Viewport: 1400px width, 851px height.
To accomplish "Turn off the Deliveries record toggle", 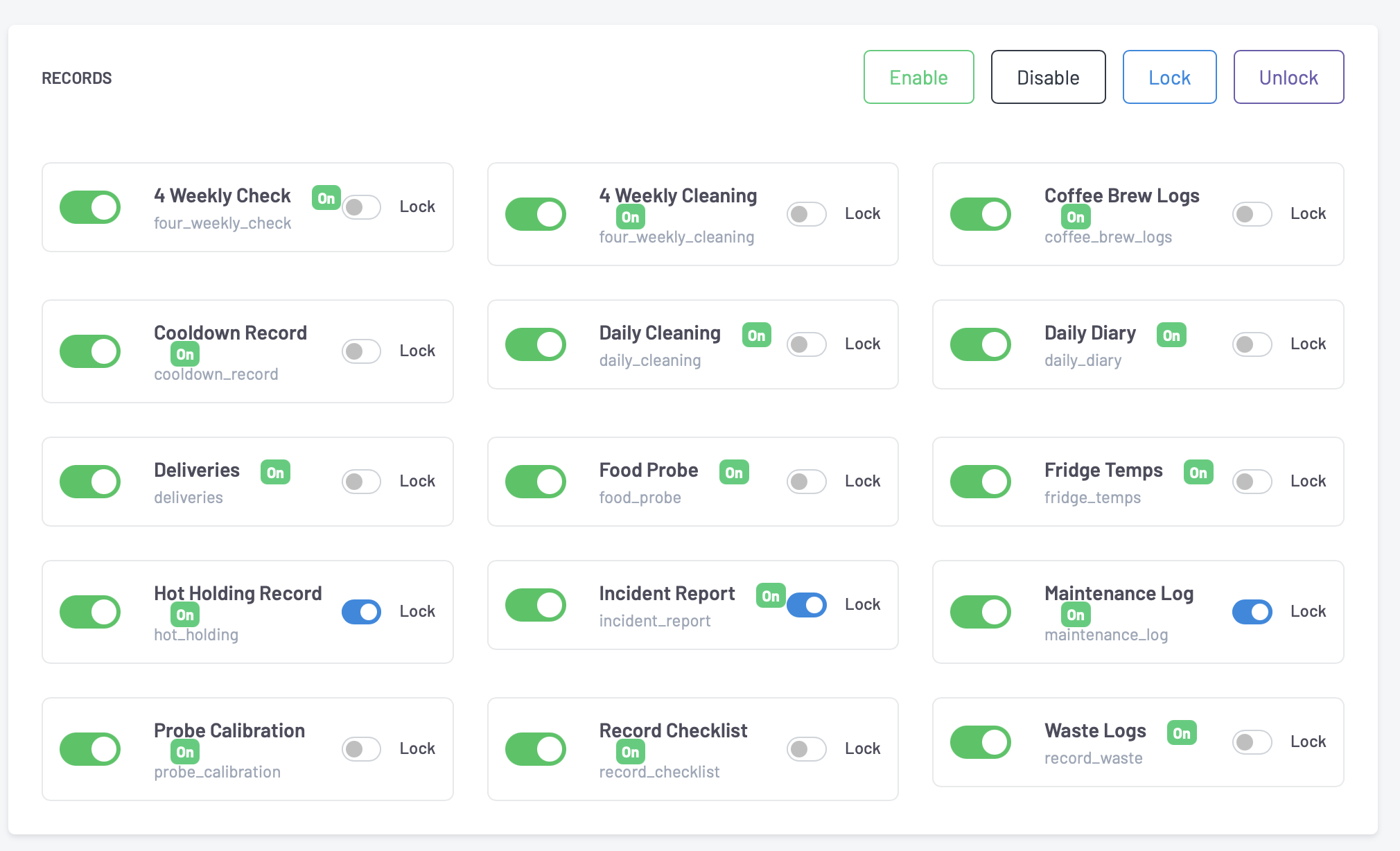I will point(90,482).
